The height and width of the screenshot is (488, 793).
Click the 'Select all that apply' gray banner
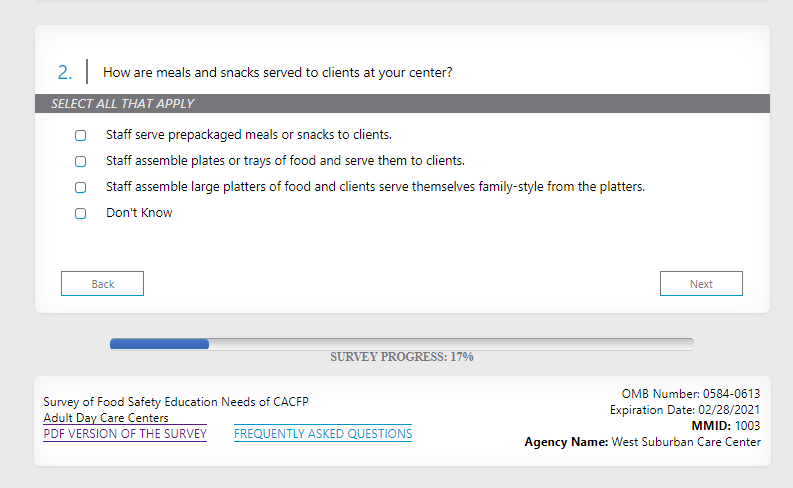402,104
